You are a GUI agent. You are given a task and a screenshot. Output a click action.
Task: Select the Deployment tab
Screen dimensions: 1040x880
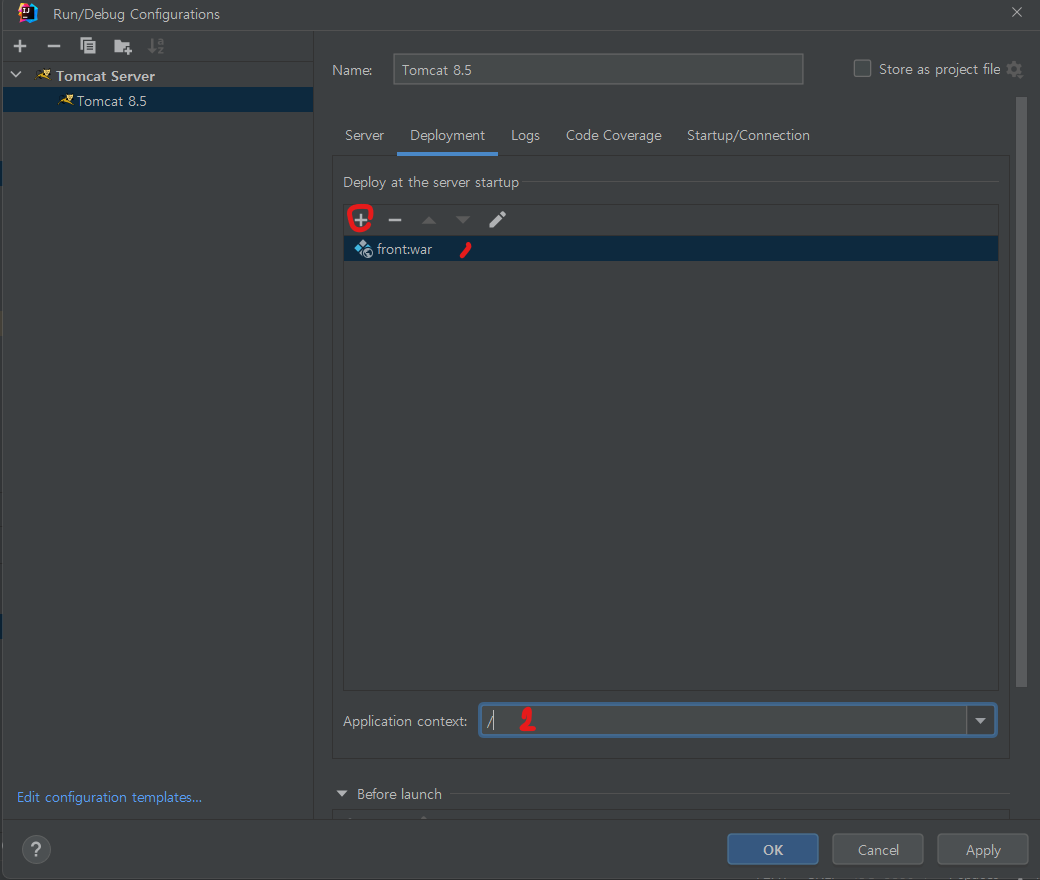(447, 135)
